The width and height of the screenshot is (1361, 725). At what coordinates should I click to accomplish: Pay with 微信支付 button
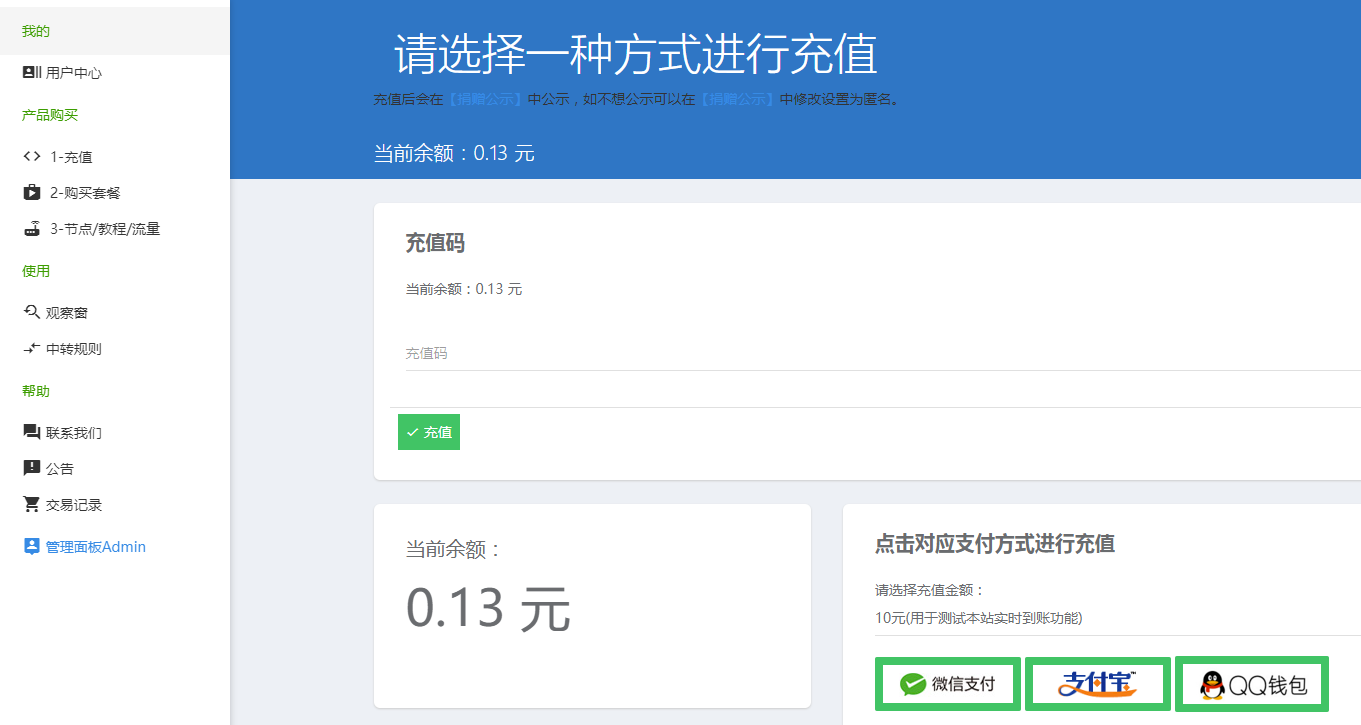coord(948,684)
